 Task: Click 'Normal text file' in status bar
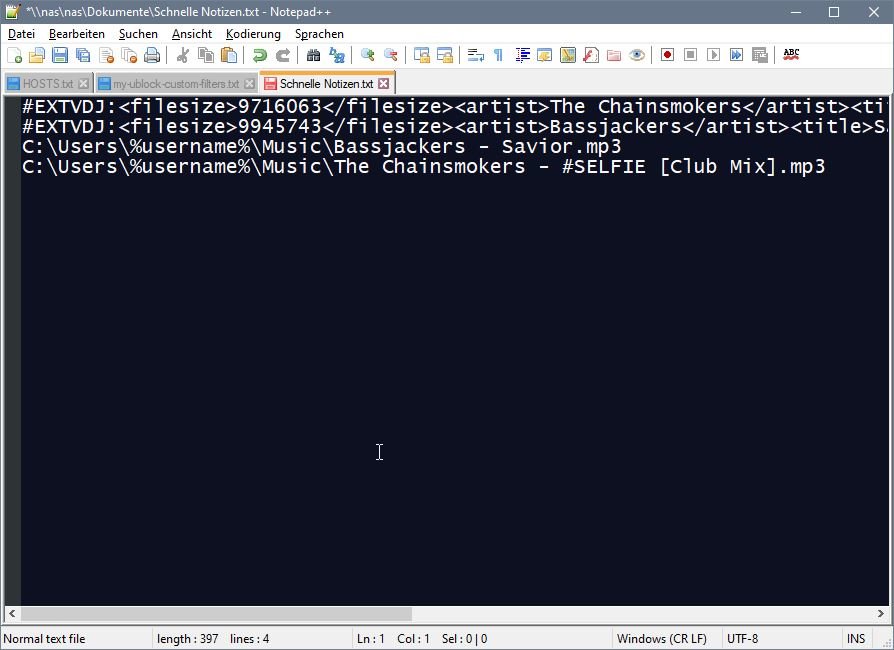(44, 639)
